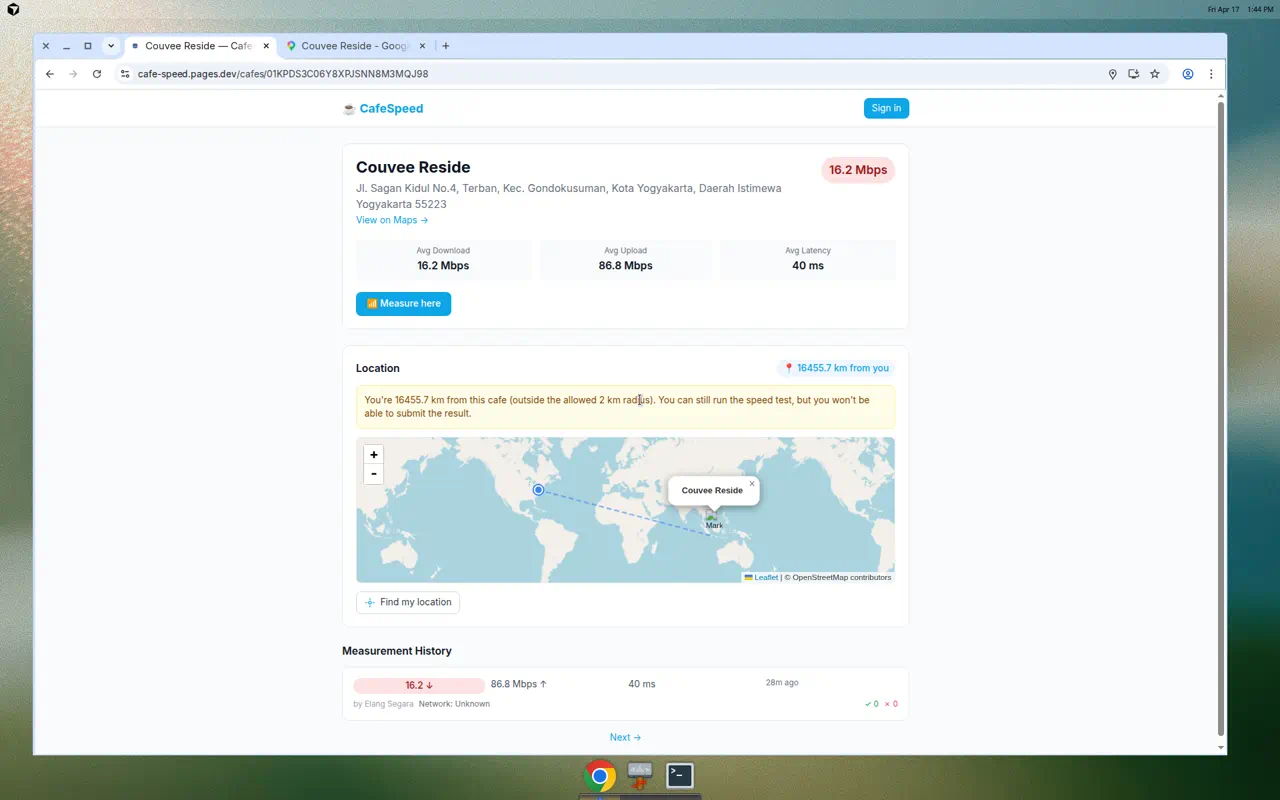
Task: Open the location permission icon in the address bar
Action: (1112, 74)
